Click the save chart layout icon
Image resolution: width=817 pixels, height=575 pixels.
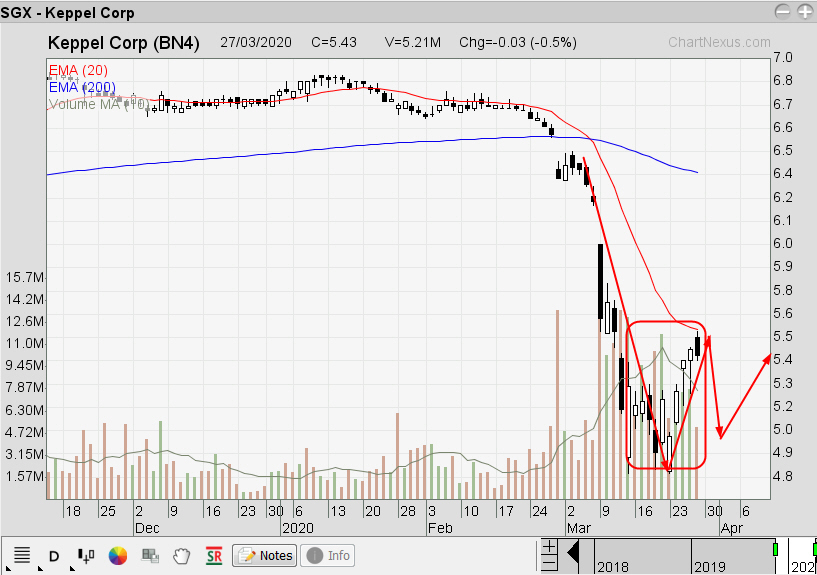click(150, 556)
